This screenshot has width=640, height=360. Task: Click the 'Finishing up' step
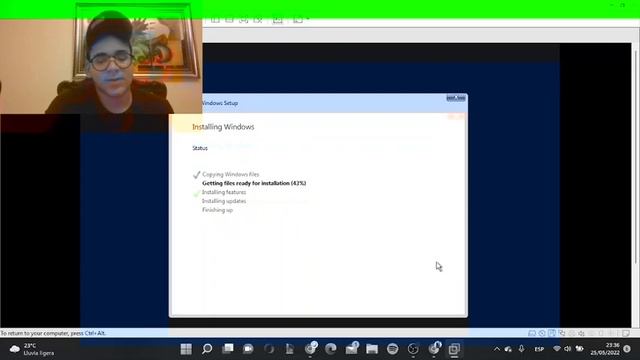tap(217, 210)
